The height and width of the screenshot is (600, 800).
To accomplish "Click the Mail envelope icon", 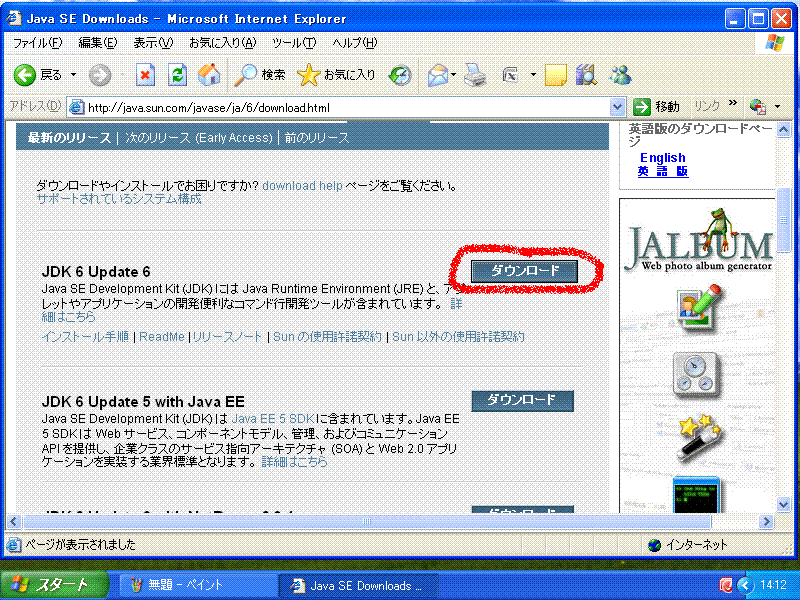I will coord(438,75).
